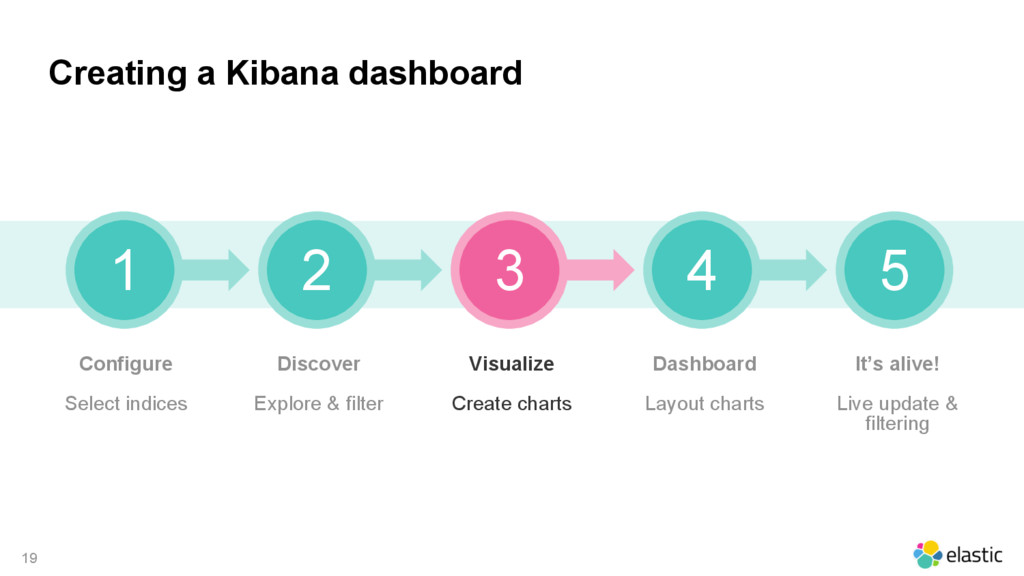The width and height of the screenshot is (1024, 576).
Task: Click the step 5 teal circle
Action: pyautogui.click(x=895, y=270)
